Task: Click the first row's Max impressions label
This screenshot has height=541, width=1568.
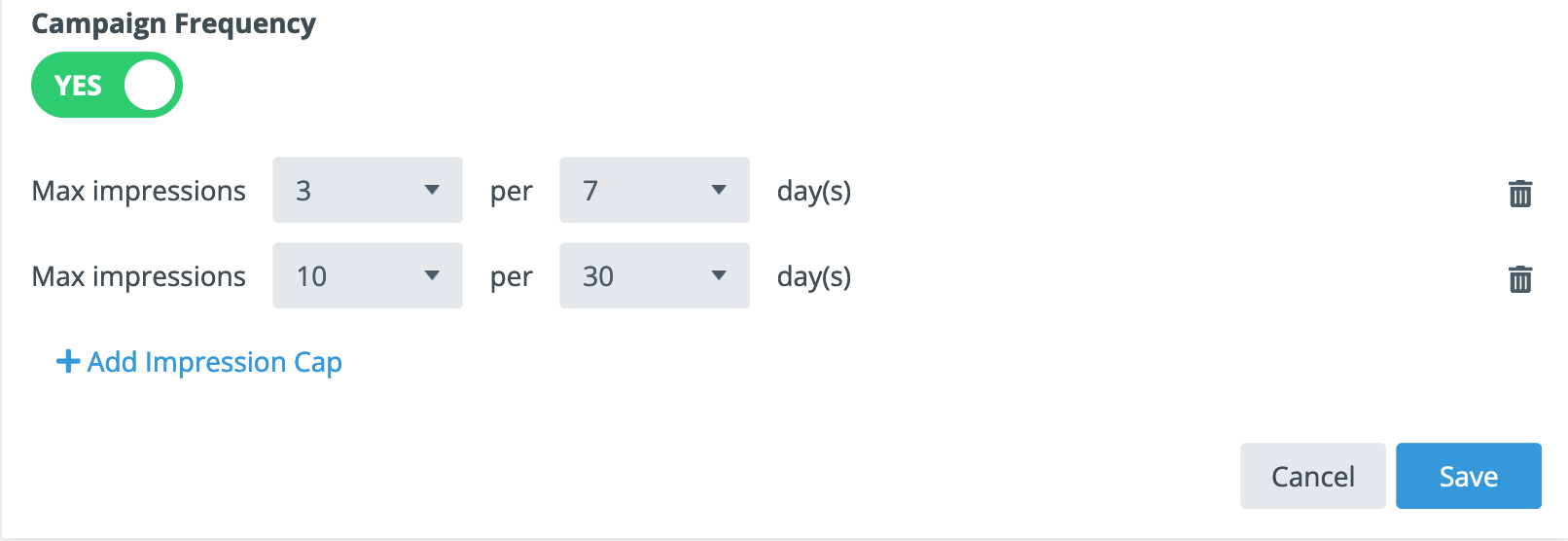Action: pos(139,191)
